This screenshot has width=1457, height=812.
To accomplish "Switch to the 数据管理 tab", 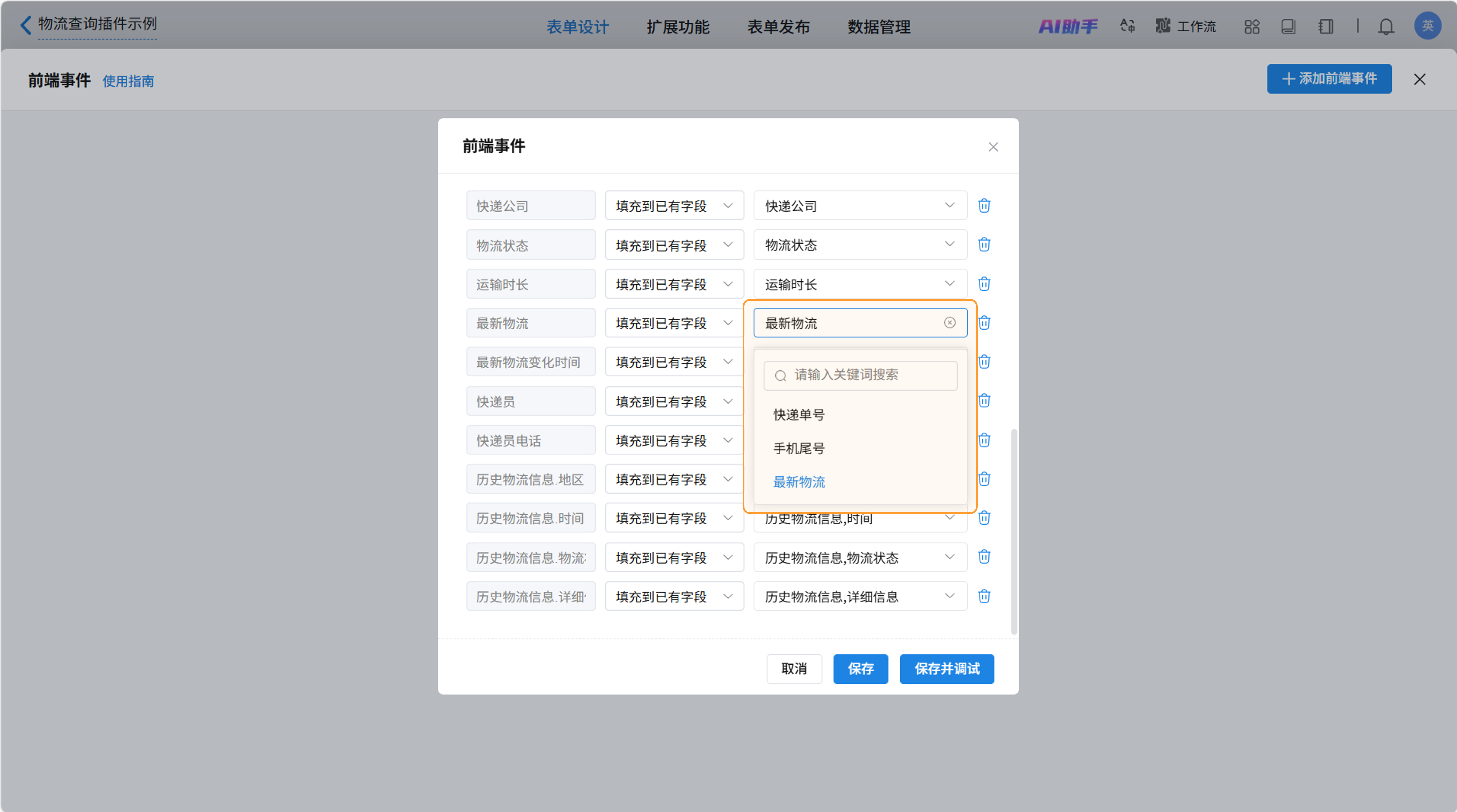I will pyautogui.click(x=879, y=26).
